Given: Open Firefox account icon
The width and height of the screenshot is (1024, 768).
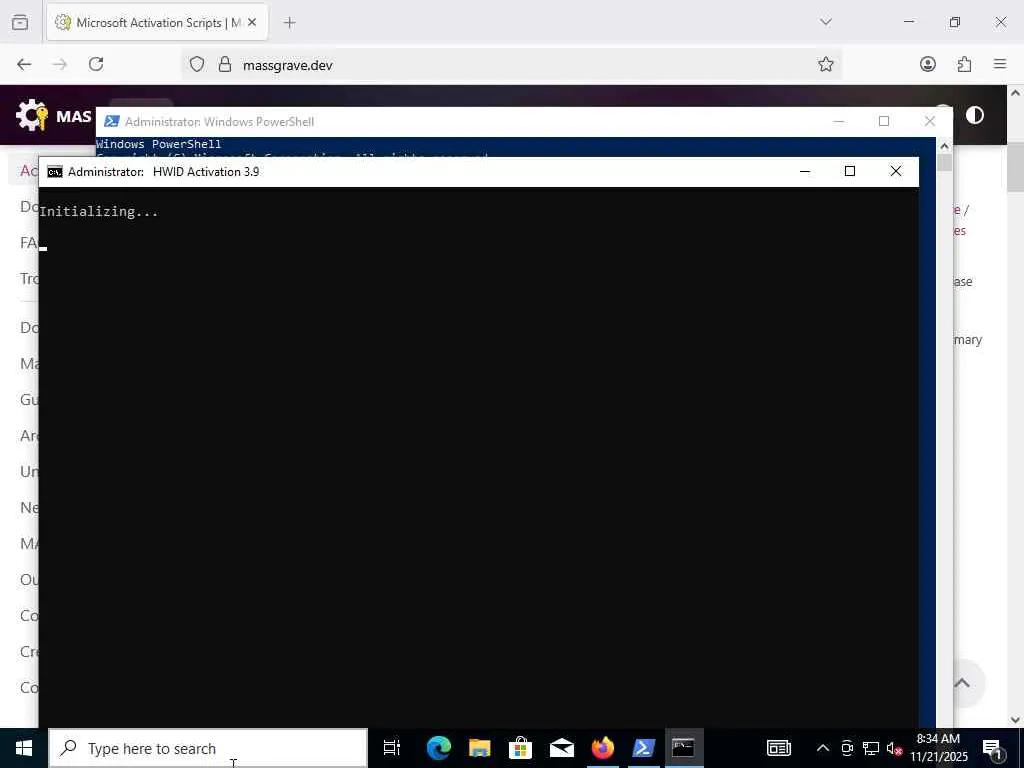Looking at the screenshot, I should tap(927, 64).
